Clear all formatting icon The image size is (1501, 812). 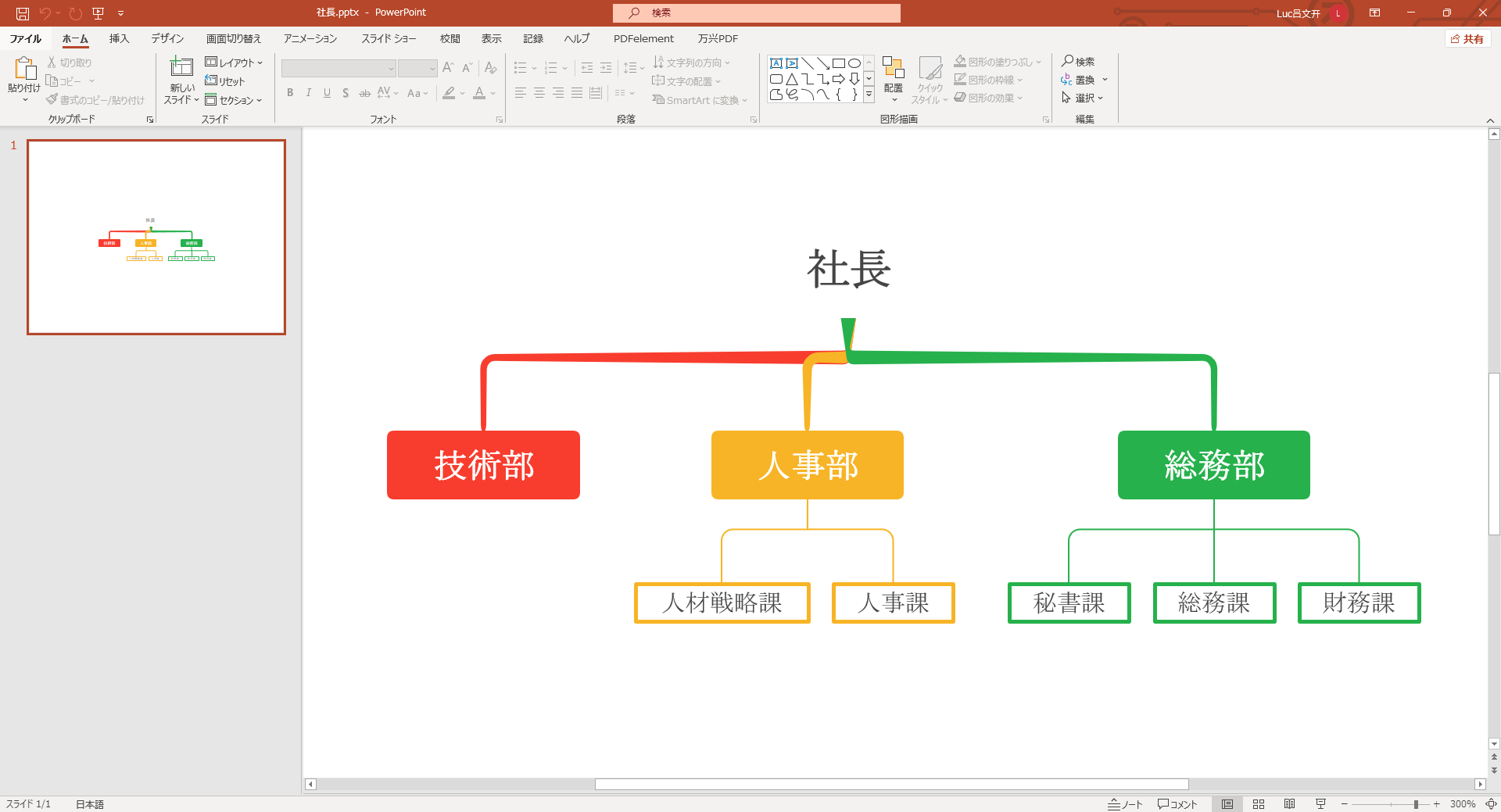click(x=490, y=68)
